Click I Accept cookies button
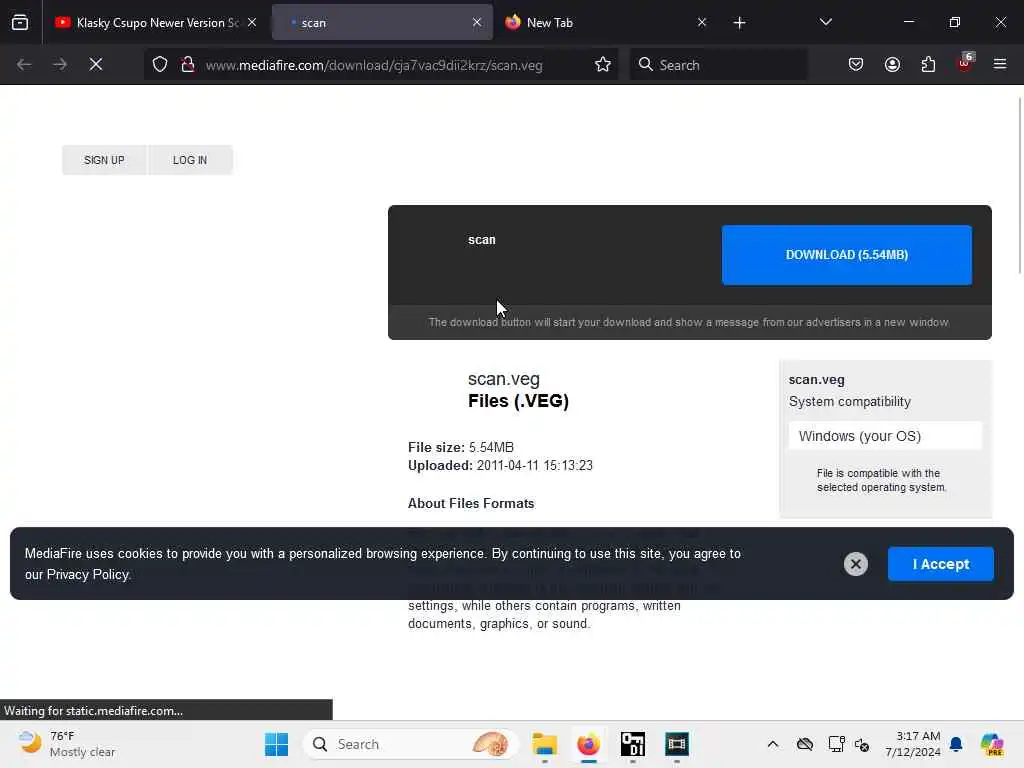1024x768 pixels. pyautogui.click(x=940, y=564)
